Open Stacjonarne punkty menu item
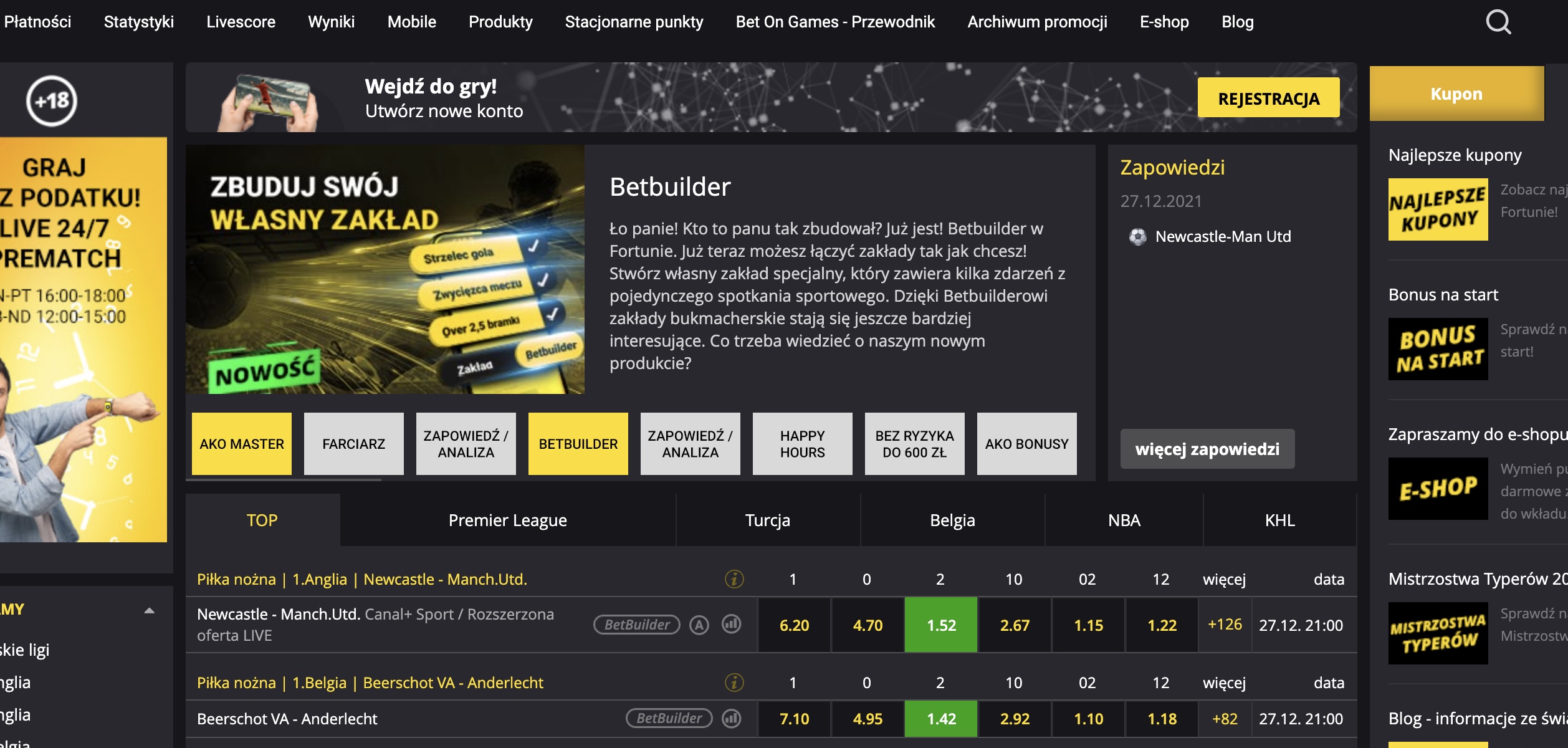The height and width of the screenshot is (748, 1568). pyautogui.click(x=634, y=22)
